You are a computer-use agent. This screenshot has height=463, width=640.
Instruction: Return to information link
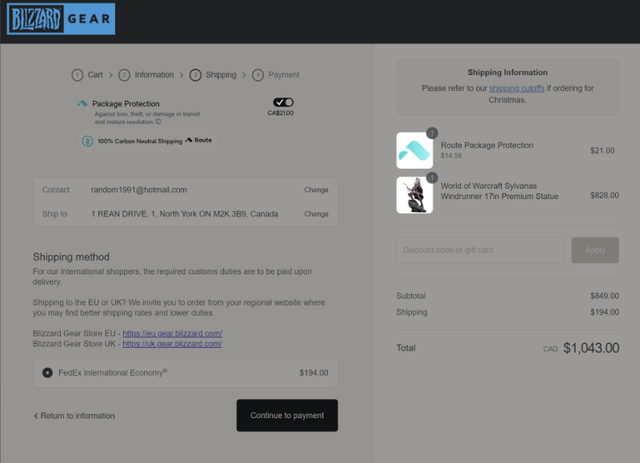click(x=74, y=416)
